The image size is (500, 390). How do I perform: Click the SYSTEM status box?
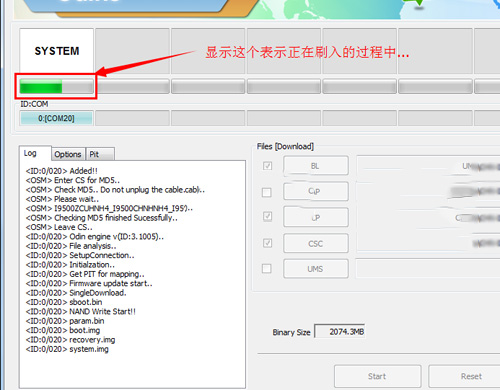[x=56, y=51]
